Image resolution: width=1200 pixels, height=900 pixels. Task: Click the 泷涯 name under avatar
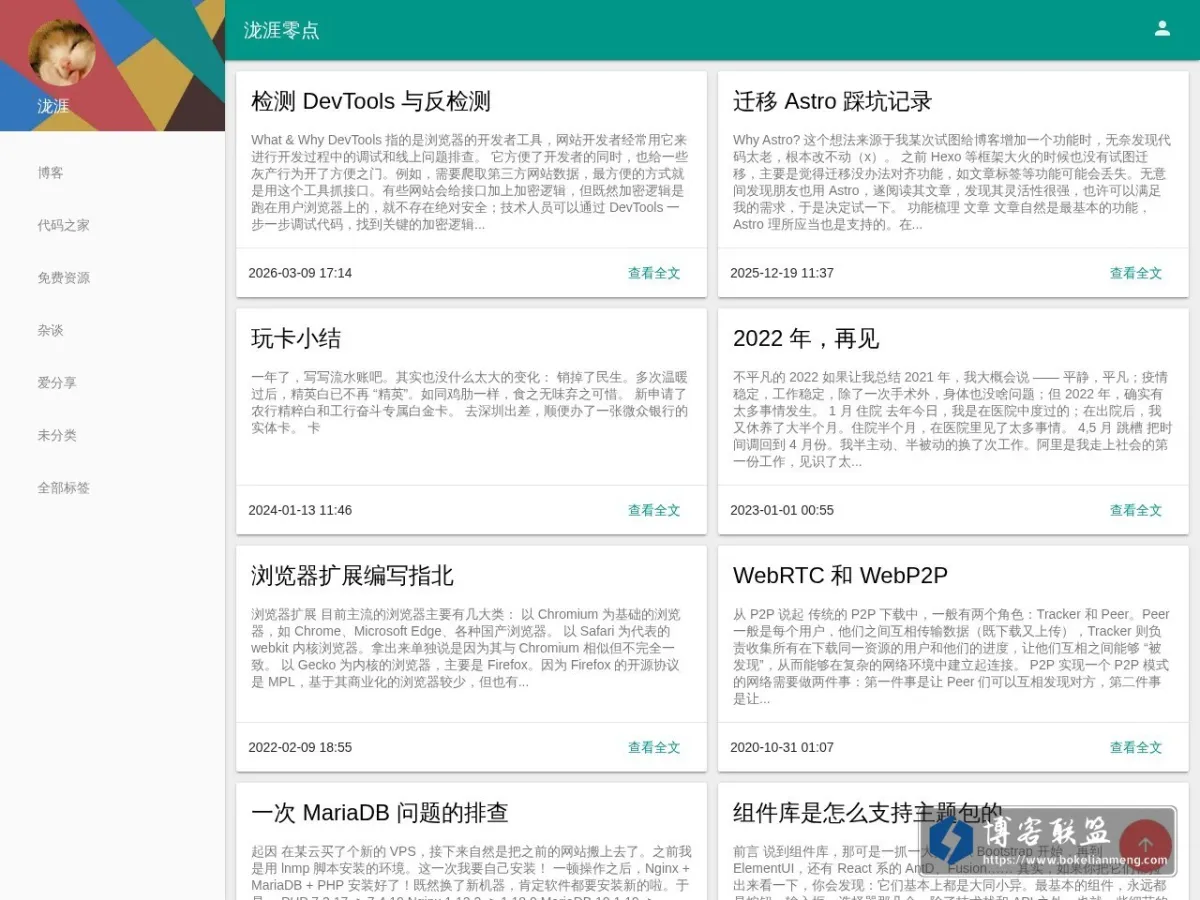53,106
